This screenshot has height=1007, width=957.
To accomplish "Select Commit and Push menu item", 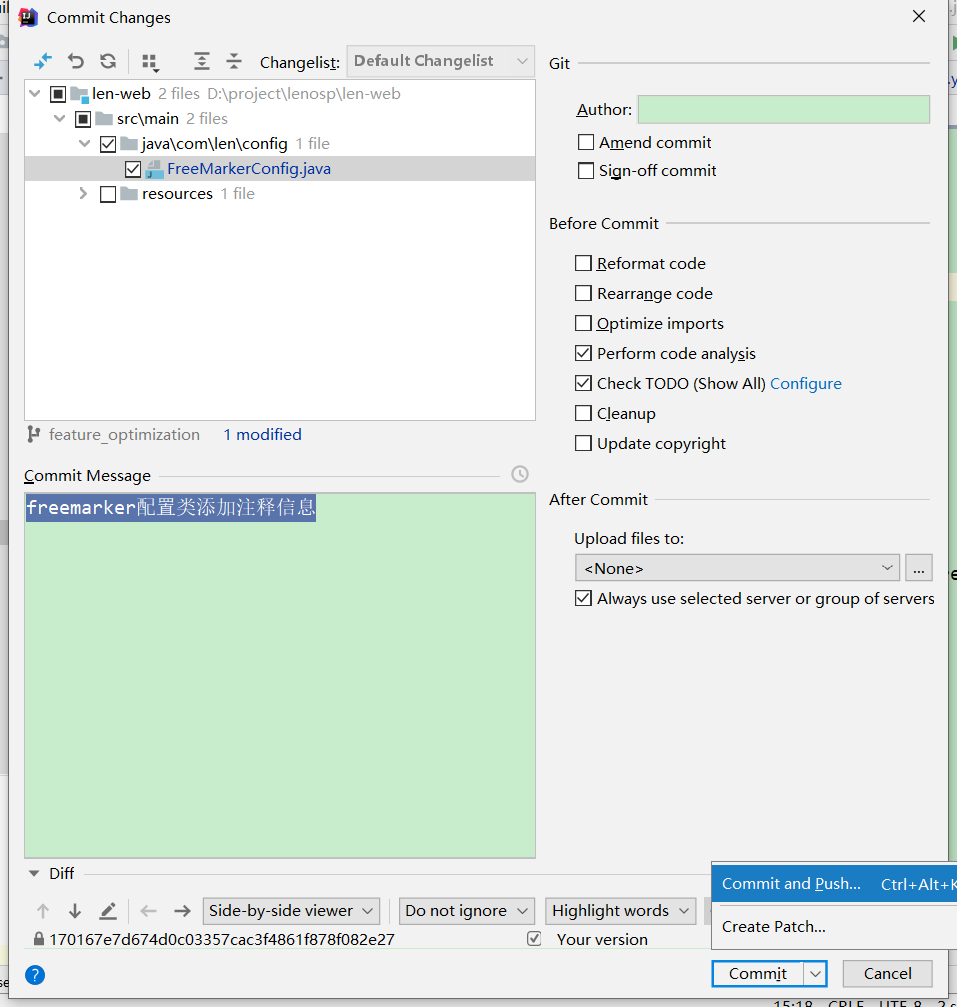I will (x=791, y=884).
